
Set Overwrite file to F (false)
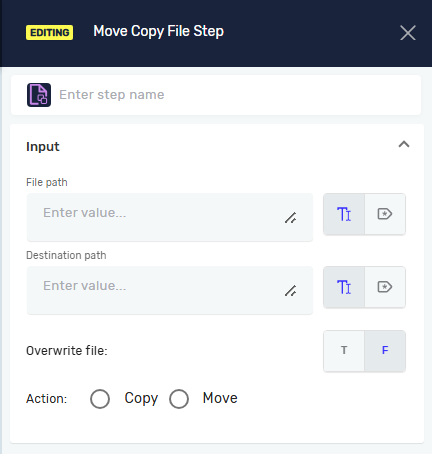click(x=385, y=351)
